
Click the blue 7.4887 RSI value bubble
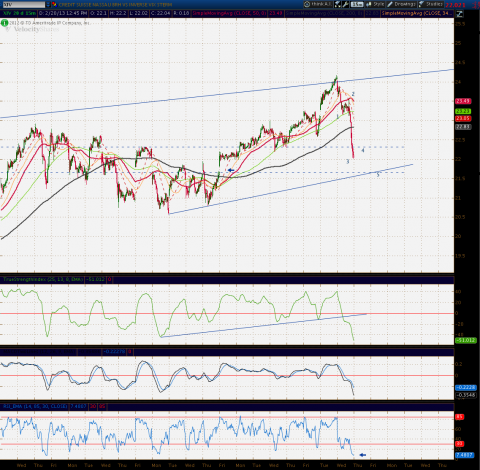tap(464, 455)
